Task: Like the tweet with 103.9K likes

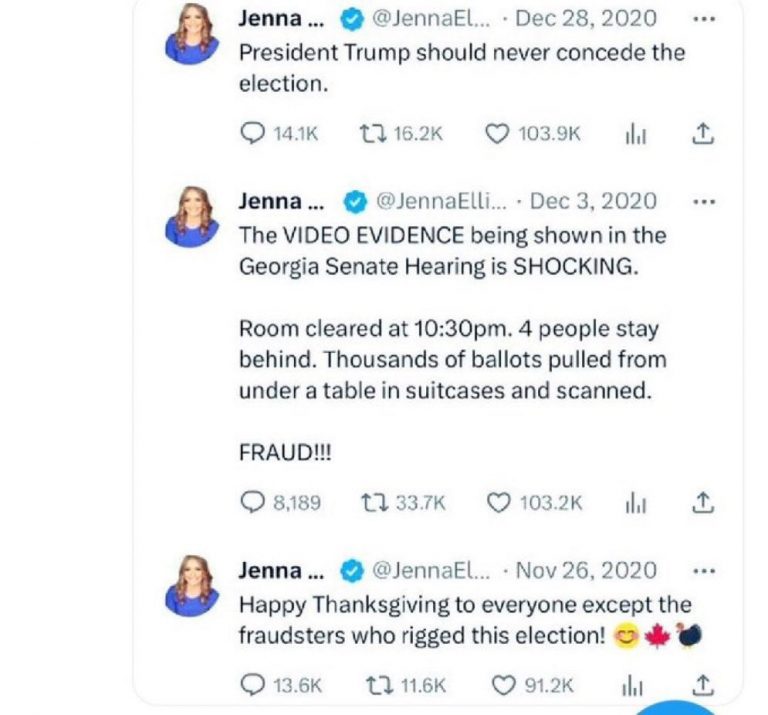Action: tap(497, 134)
